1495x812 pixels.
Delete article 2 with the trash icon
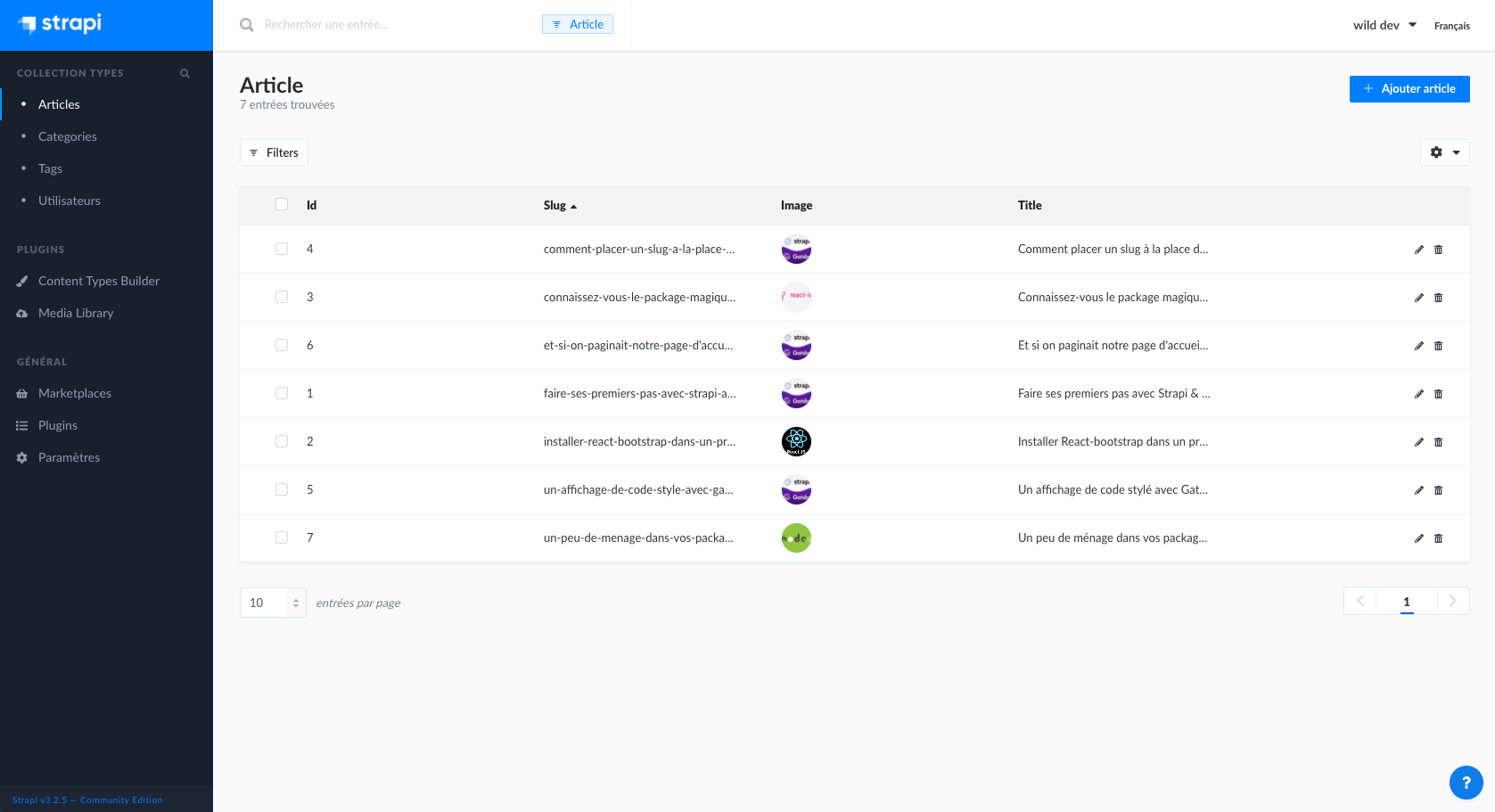(x=1438, y=442)
